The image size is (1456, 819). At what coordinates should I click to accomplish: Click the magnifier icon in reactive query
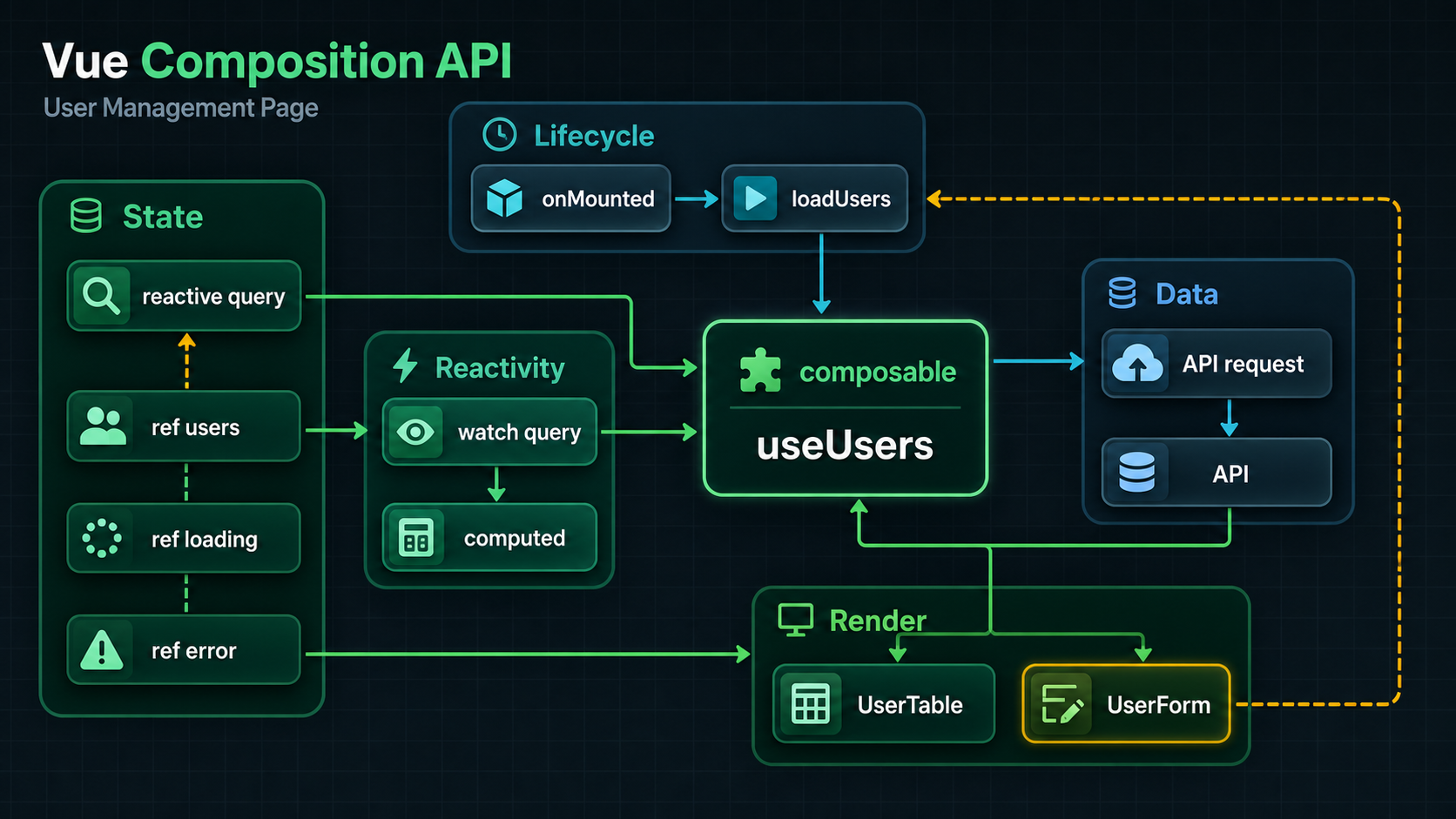coord(101,296)
